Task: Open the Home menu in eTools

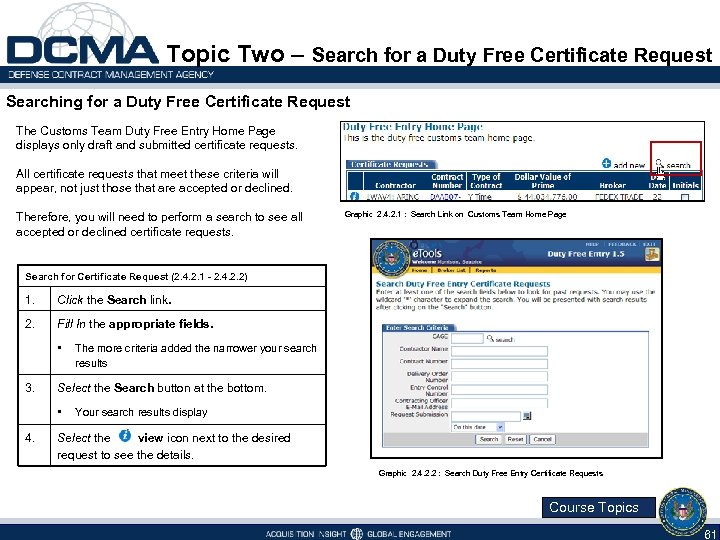Action: point(422,270)
